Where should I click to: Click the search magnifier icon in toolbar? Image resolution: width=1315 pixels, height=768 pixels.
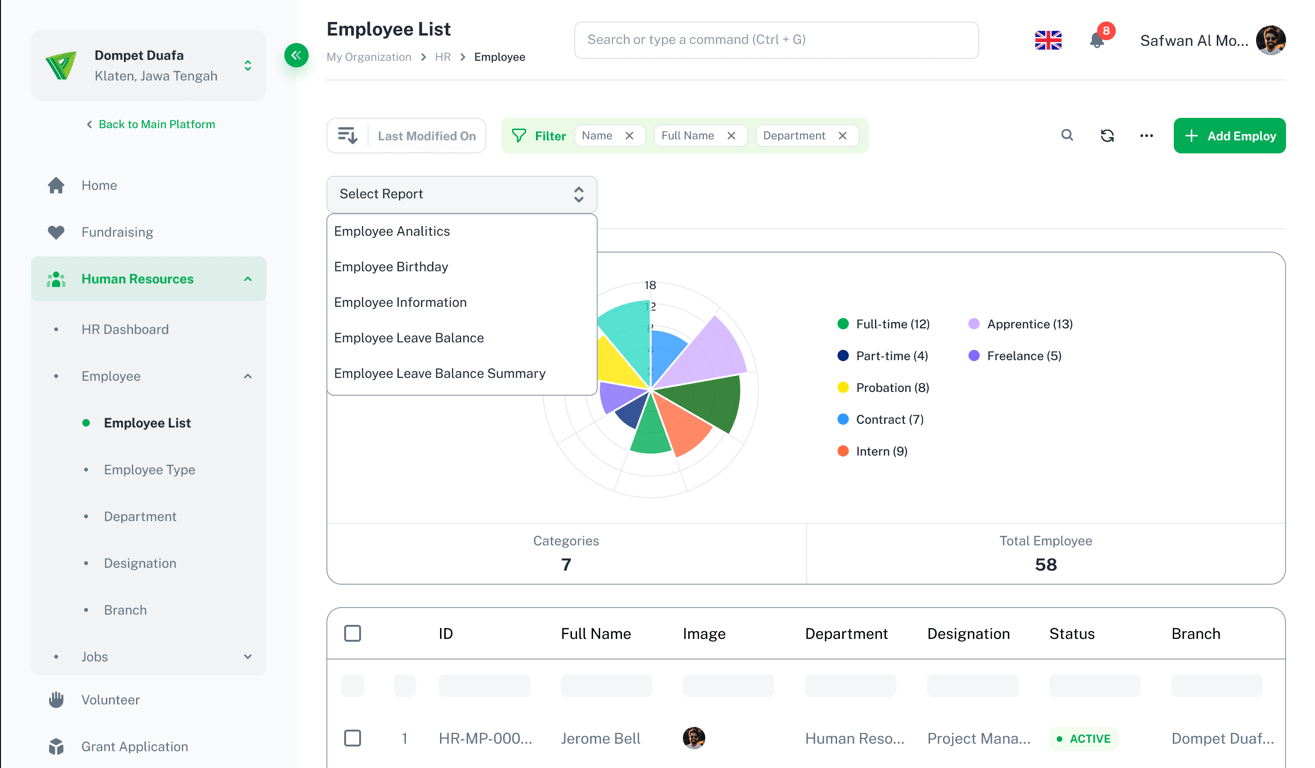pyautogui.click(x=1067, y=135)
